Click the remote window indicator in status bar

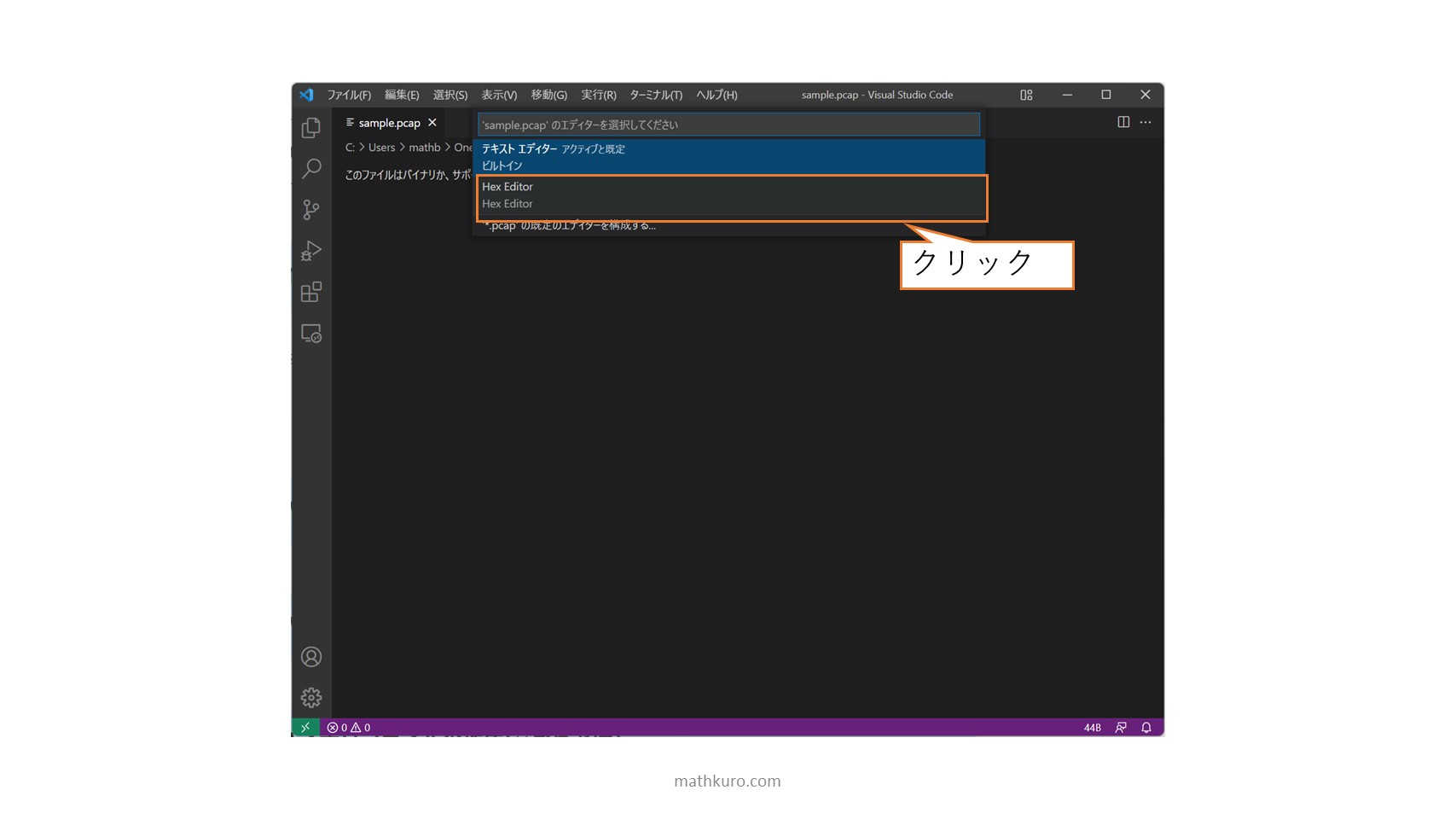(305, 728)
